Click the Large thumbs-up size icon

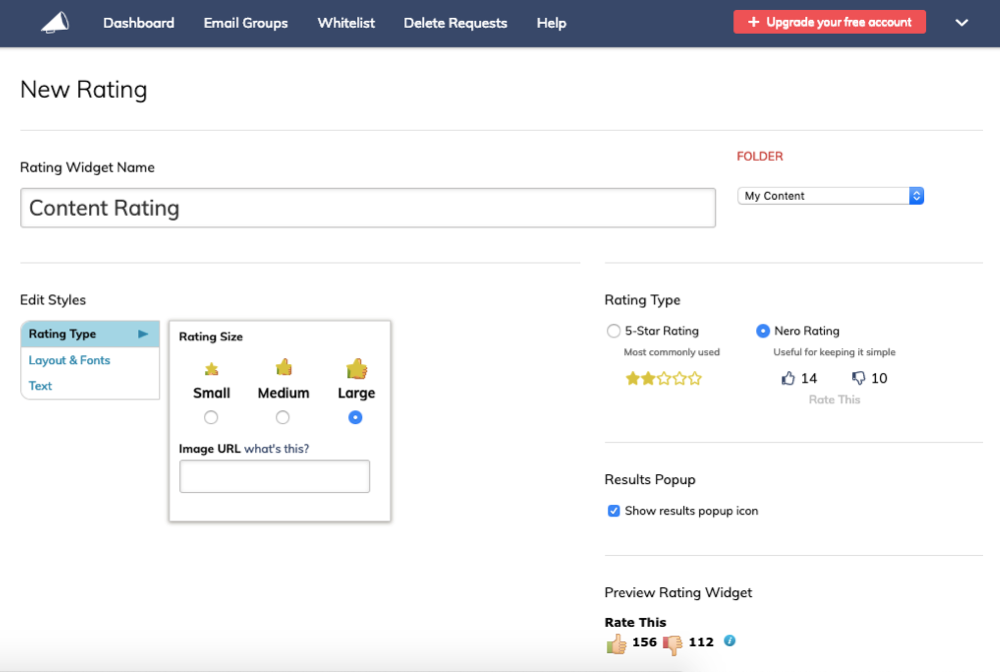356,367
